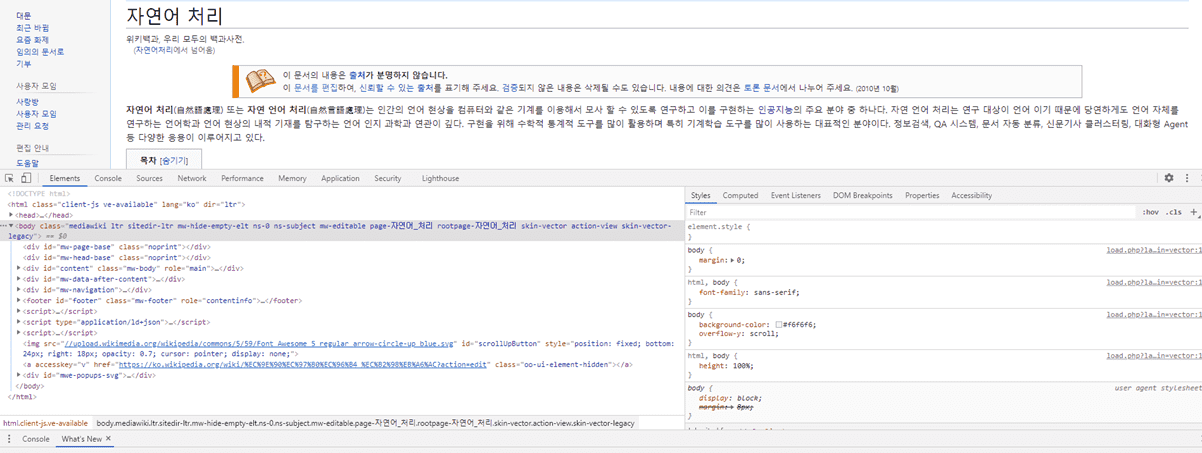This screenshot has height=453, width=1202.
Task: Select the Event Listeners pane tab
Action: 796,196
